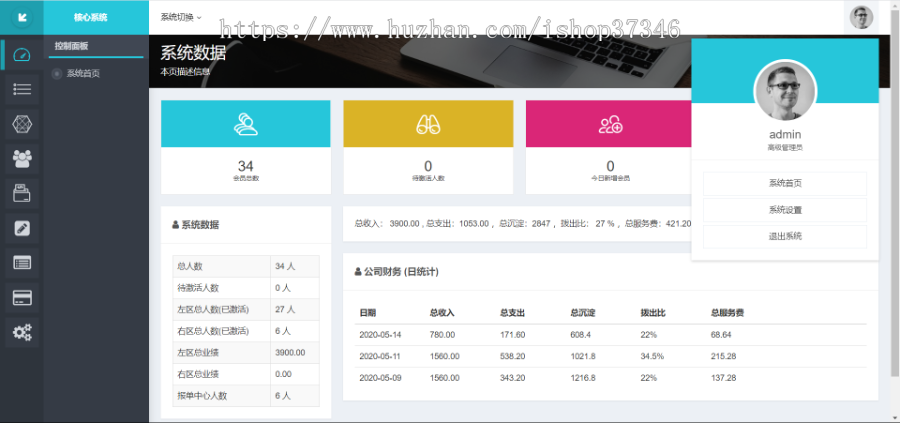Click the 215.28 service fee cell
Viewport: 900px width, 423px height.
click(x=723, y=356)
